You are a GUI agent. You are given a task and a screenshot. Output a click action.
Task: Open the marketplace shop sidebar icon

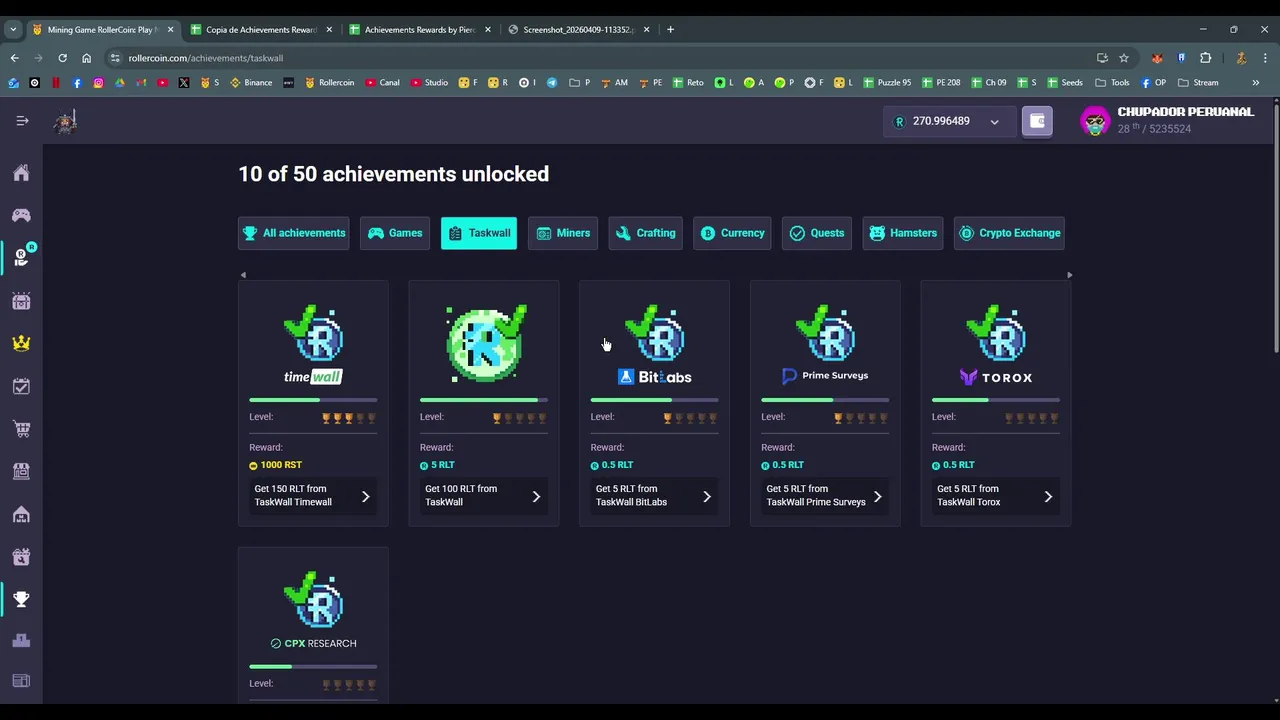pyautogui.click(x=21, y=471)
